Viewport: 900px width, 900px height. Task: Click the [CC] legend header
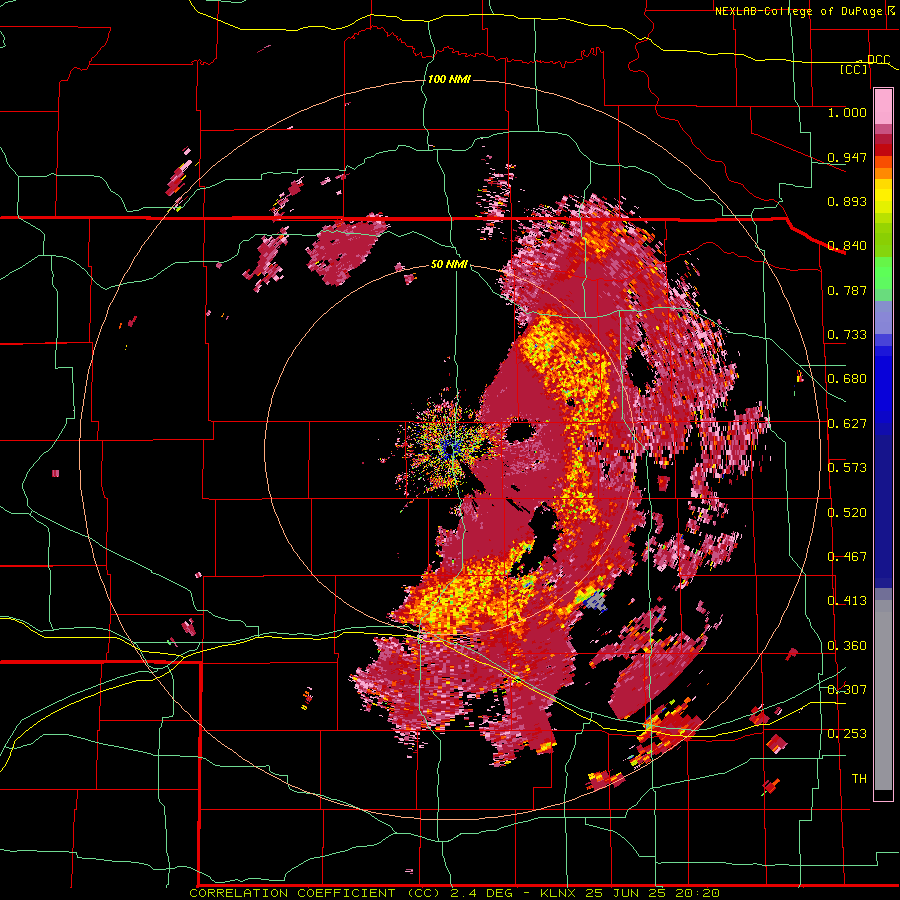[853, 69]
